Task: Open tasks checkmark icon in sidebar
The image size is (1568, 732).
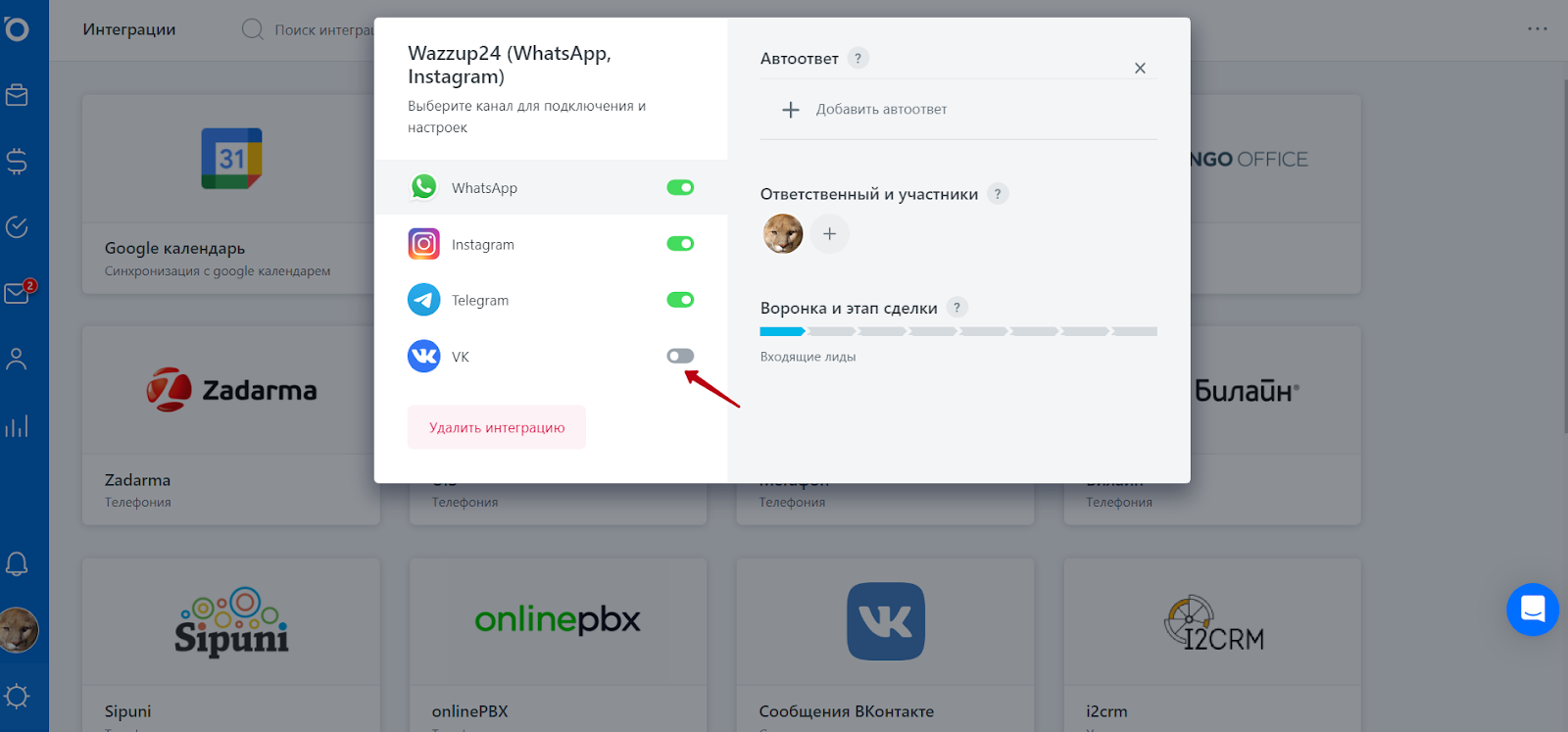Action: 17,227
